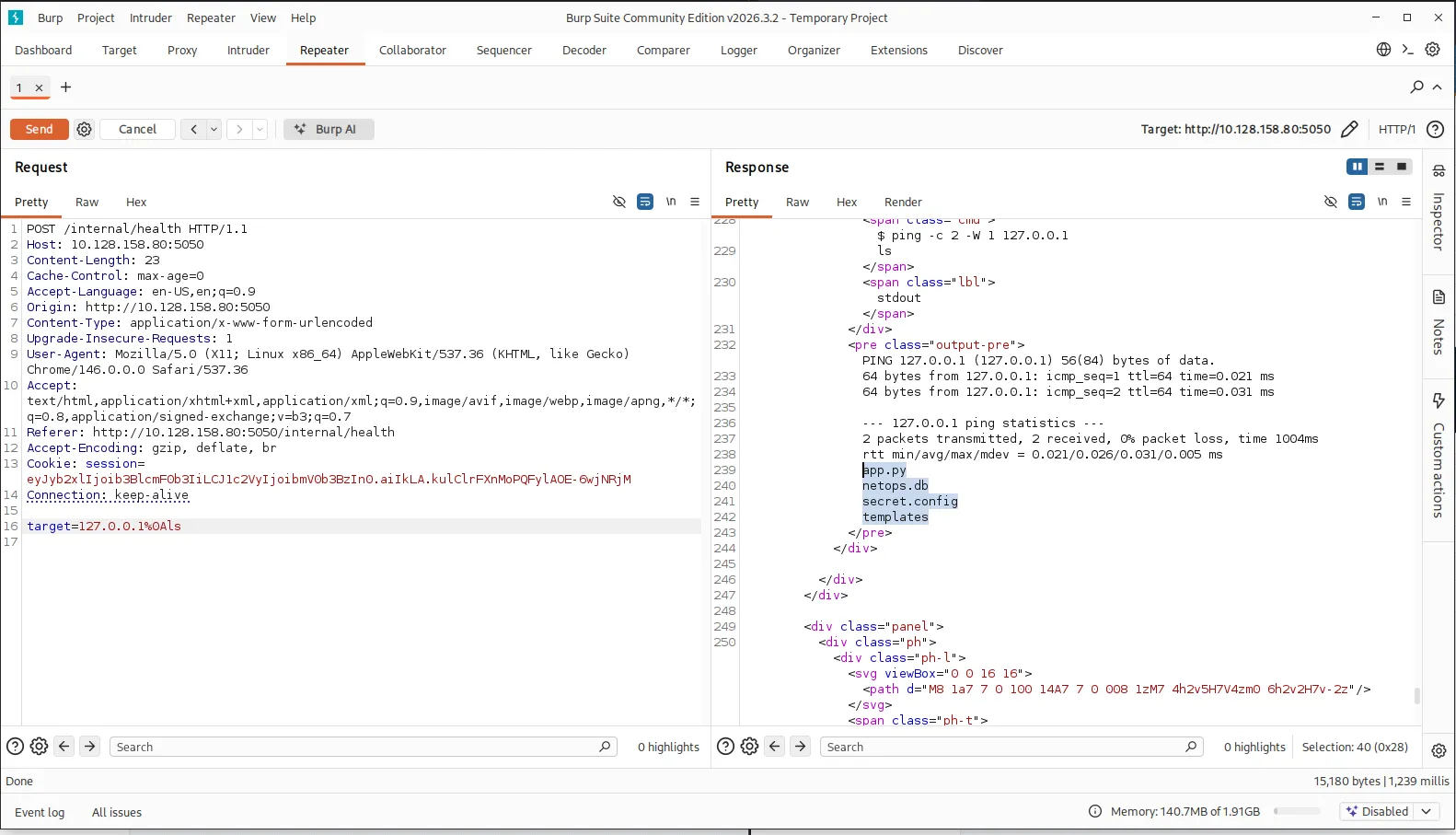The height and width of the screenshot is (835, 1456).
Task: Open Repeater send settings gear beside Send
Action: (85, 129)
